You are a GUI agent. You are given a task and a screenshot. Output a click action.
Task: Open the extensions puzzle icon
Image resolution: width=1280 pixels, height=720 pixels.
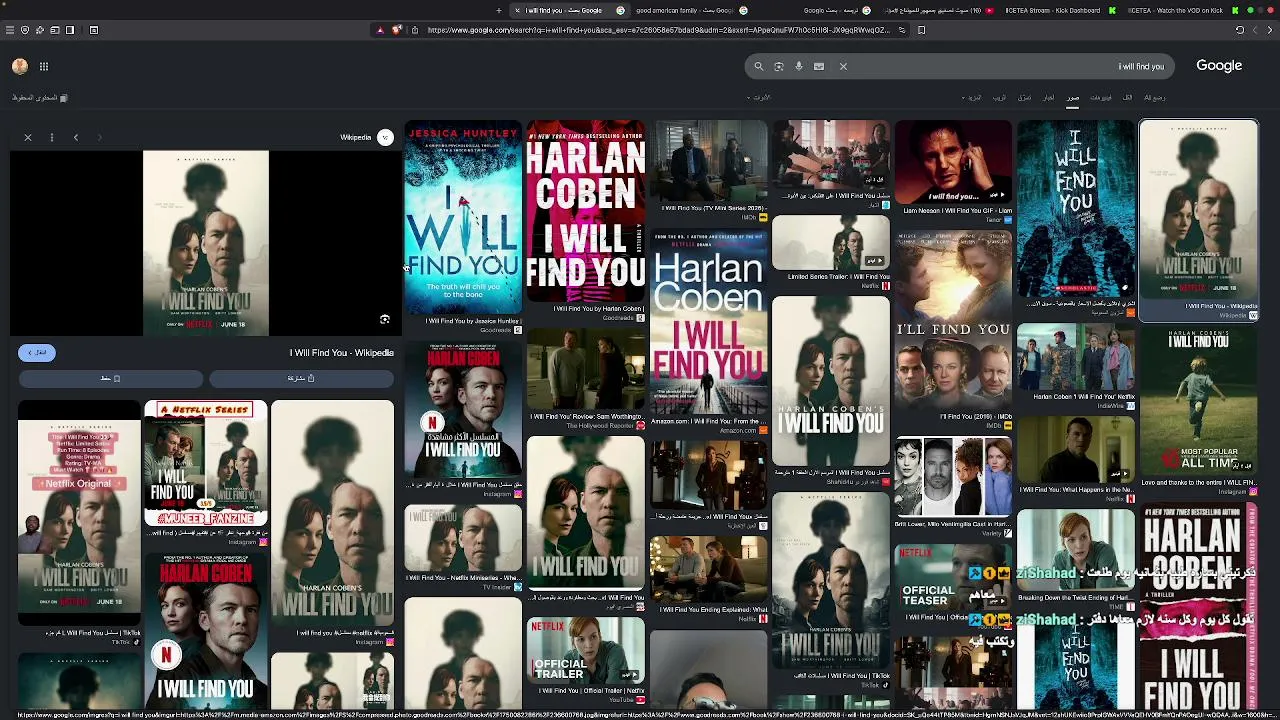(40, 30)
